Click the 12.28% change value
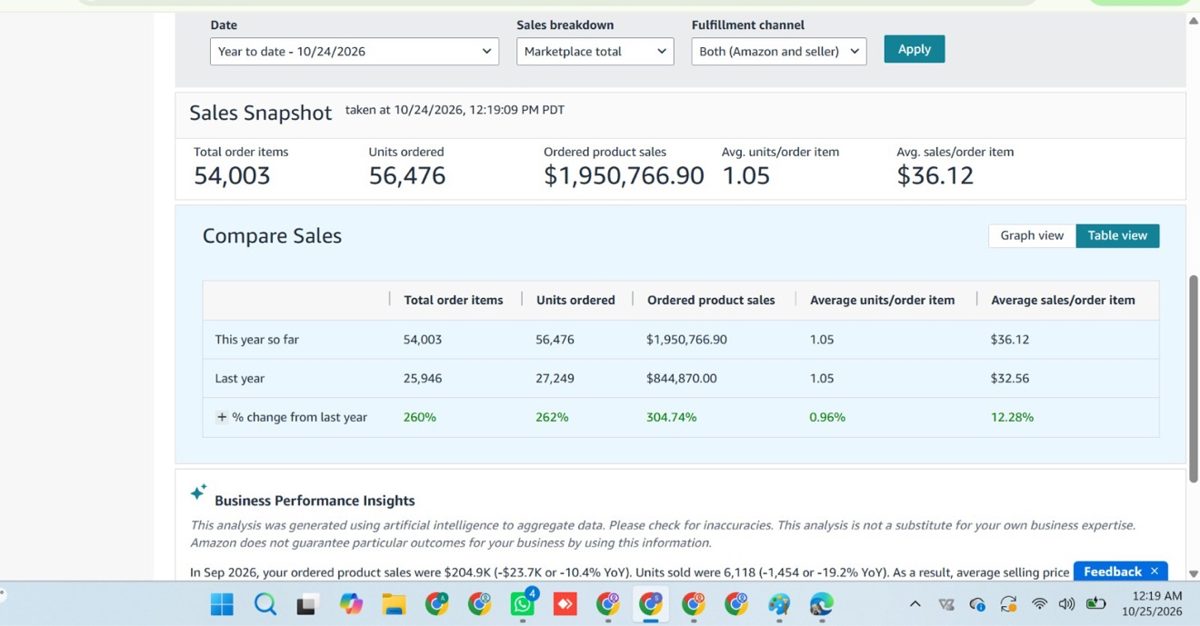 tap(1012, 417)
